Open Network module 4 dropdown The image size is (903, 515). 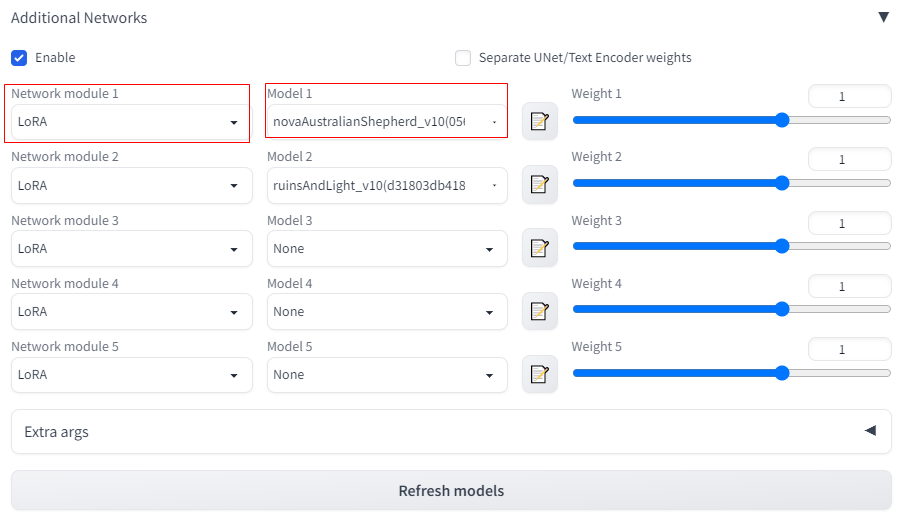point(132,312)
